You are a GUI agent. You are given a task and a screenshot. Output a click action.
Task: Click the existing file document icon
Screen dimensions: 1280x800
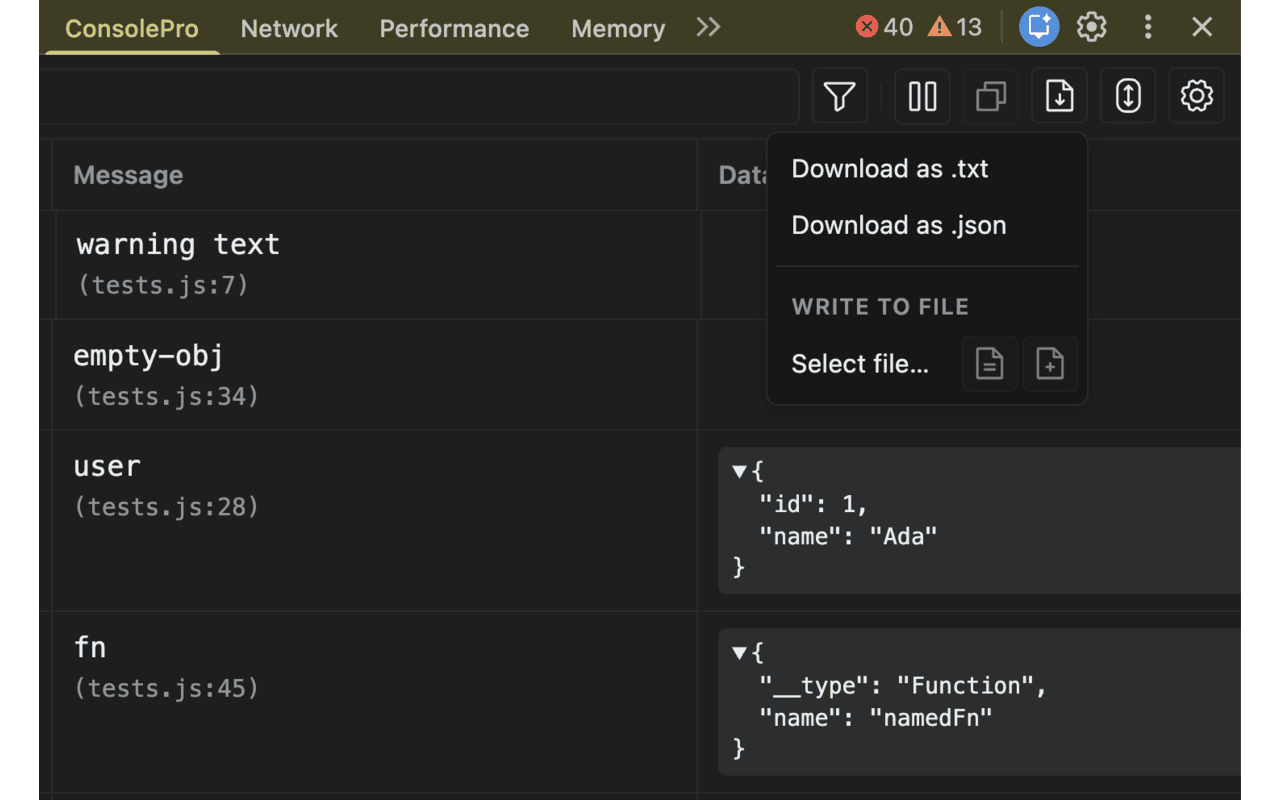pyautogui.click(x=990, y=364)
